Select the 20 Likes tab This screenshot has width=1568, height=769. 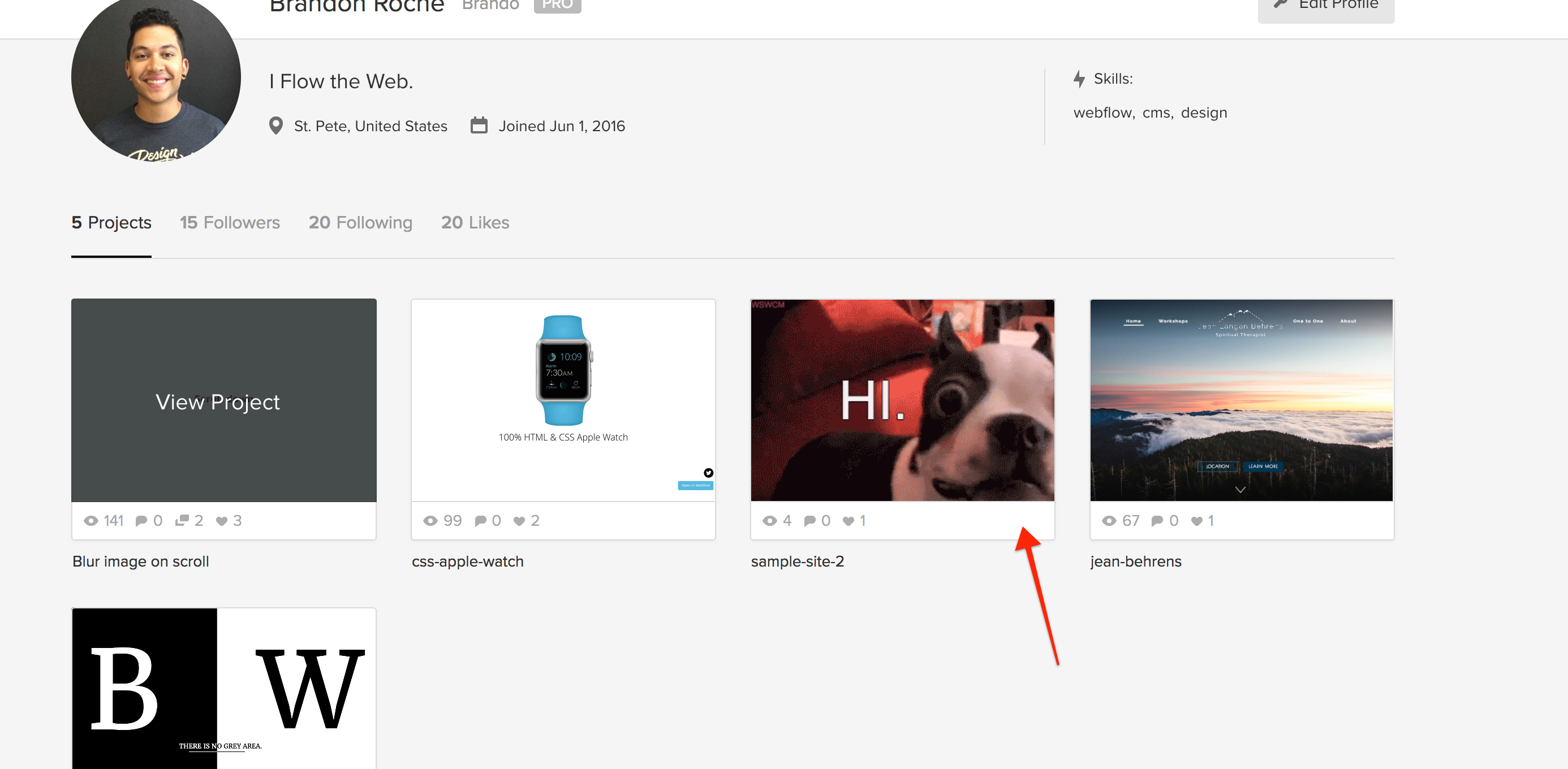pos(475,223)
